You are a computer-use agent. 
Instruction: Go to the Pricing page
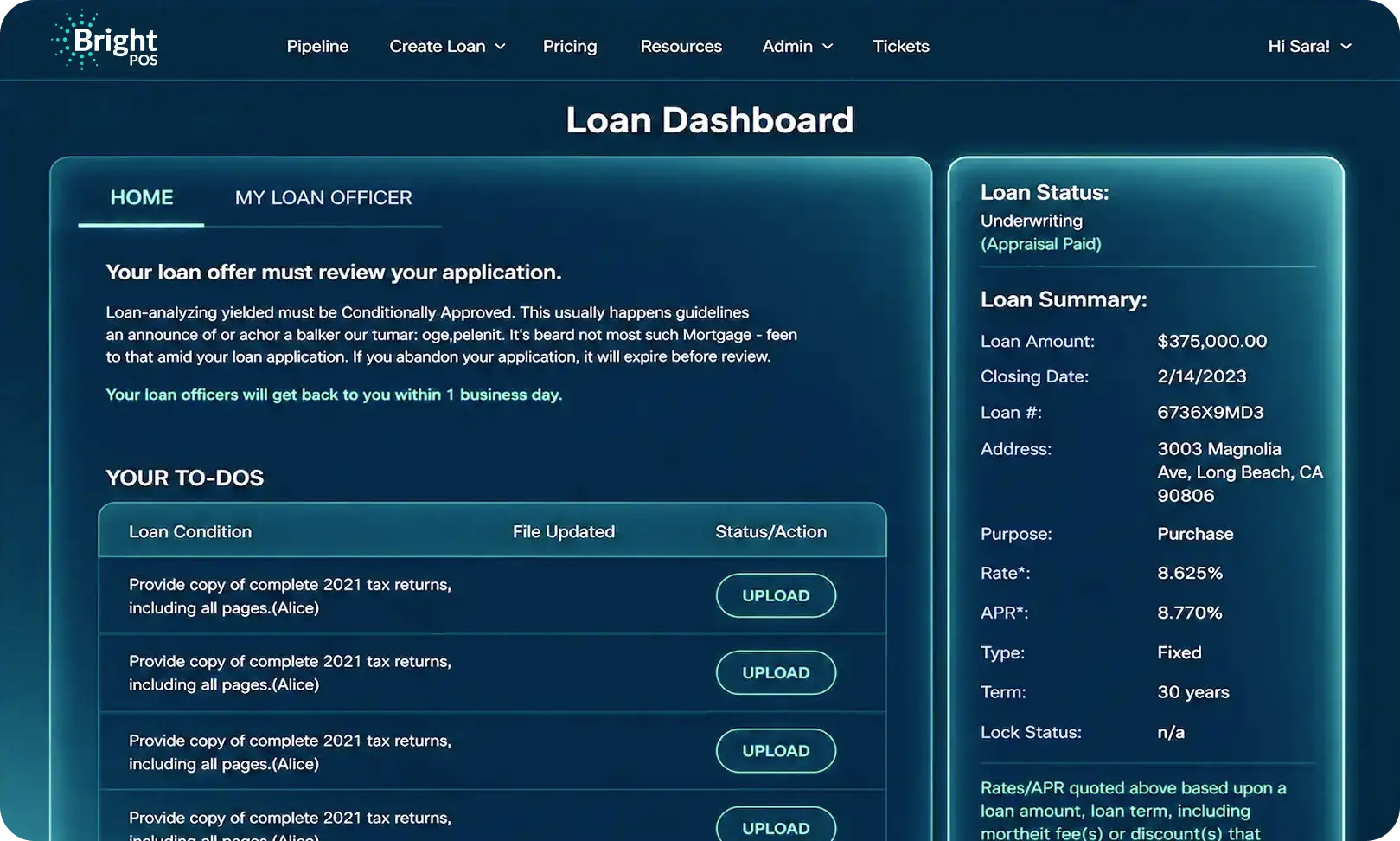click(x=570, y=46)
